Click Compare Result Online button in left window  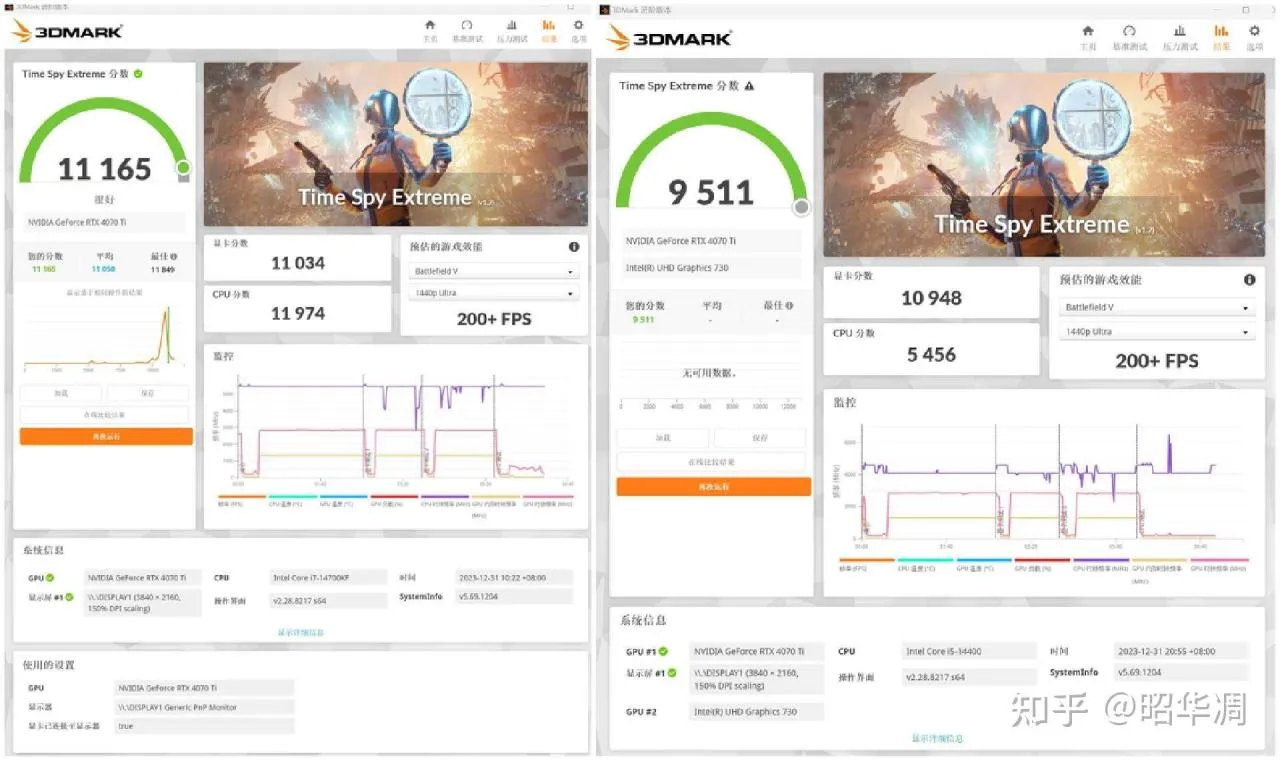click(x=104, y=415)
